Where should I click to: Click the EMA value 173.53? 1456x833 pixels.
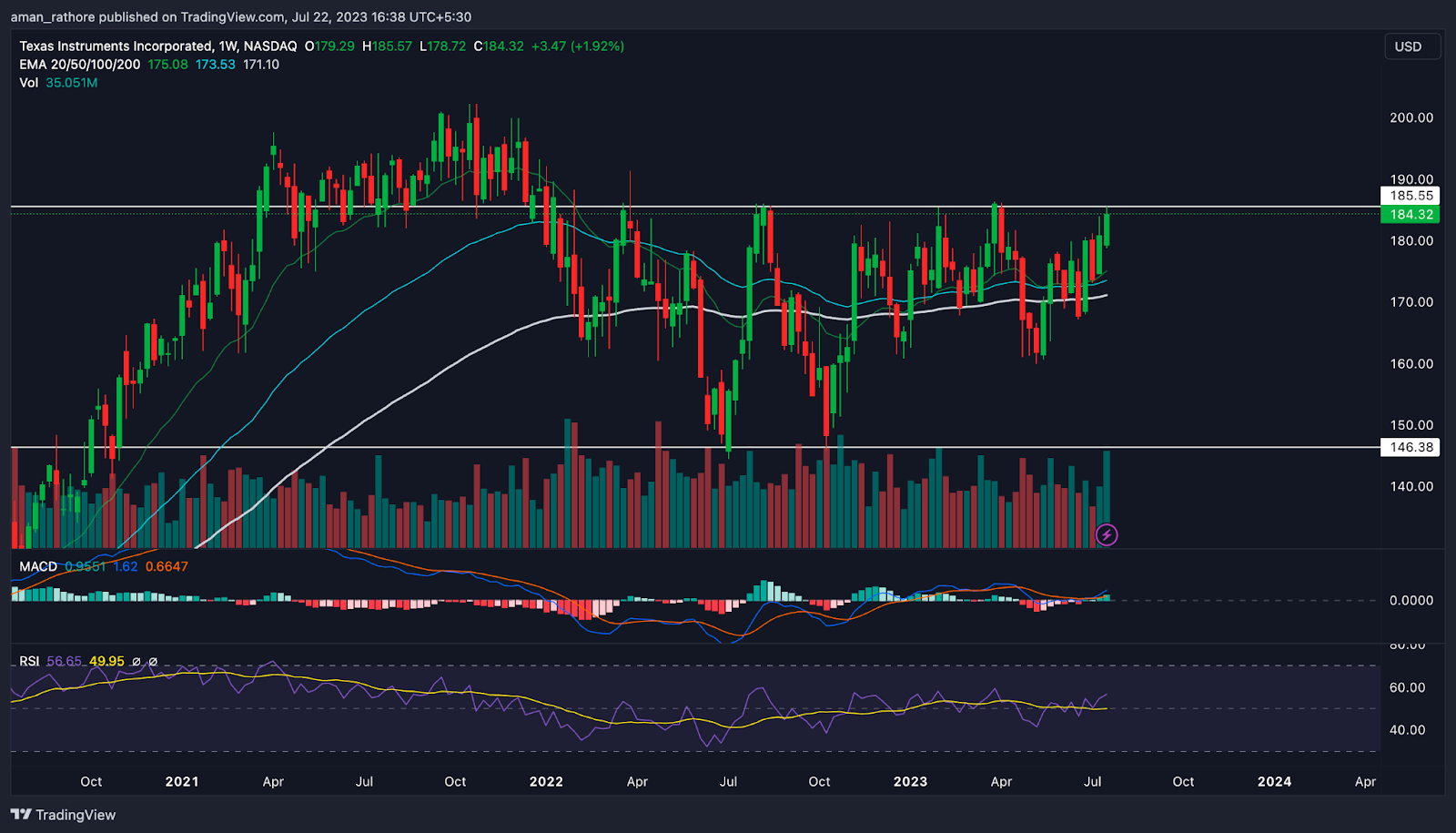(215, 65)
